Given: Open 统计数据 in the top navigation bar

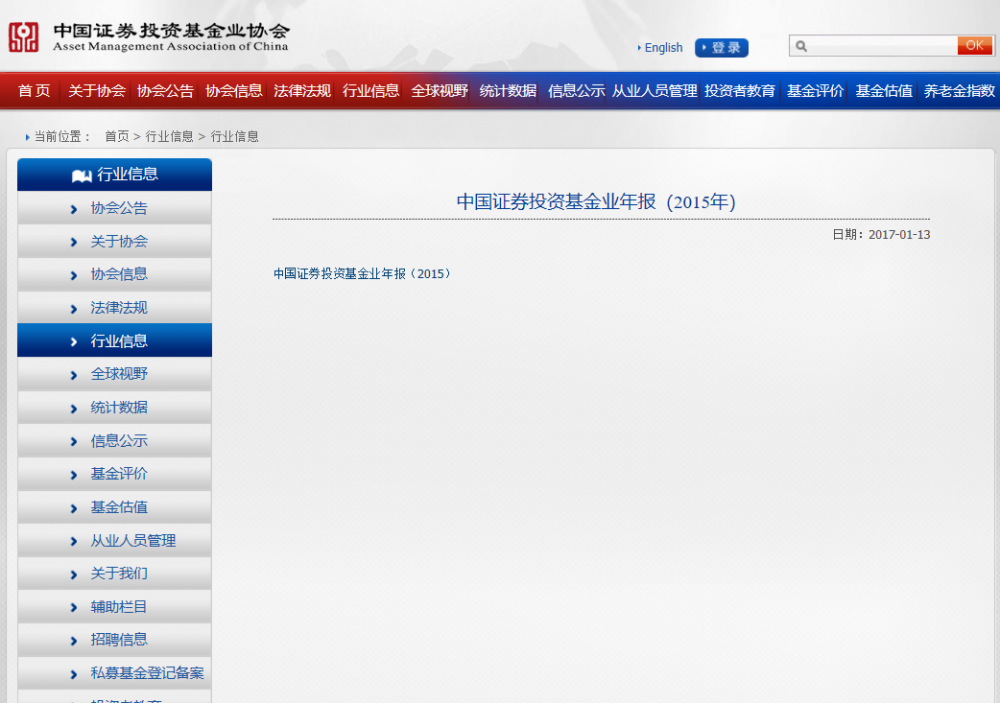Looking at the screenshot, I should pos(508,91).
